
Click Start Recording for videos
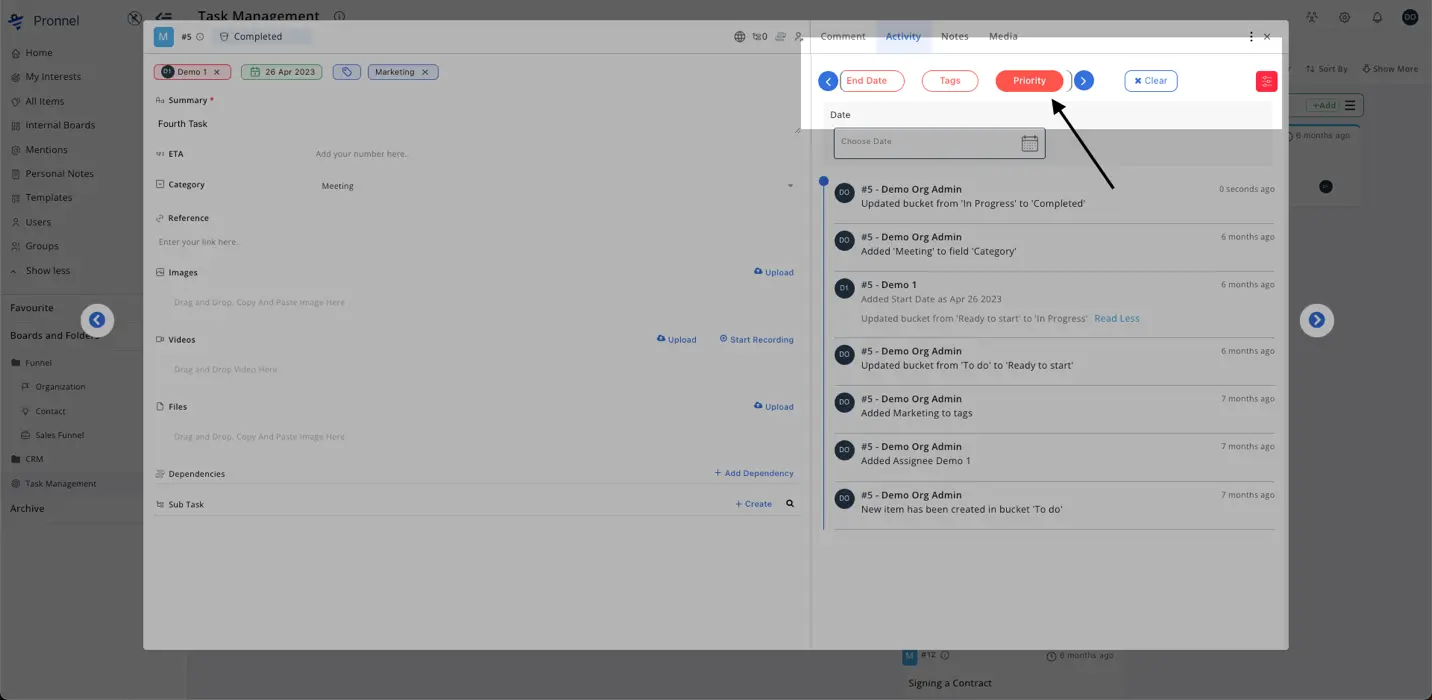point(757,340)
